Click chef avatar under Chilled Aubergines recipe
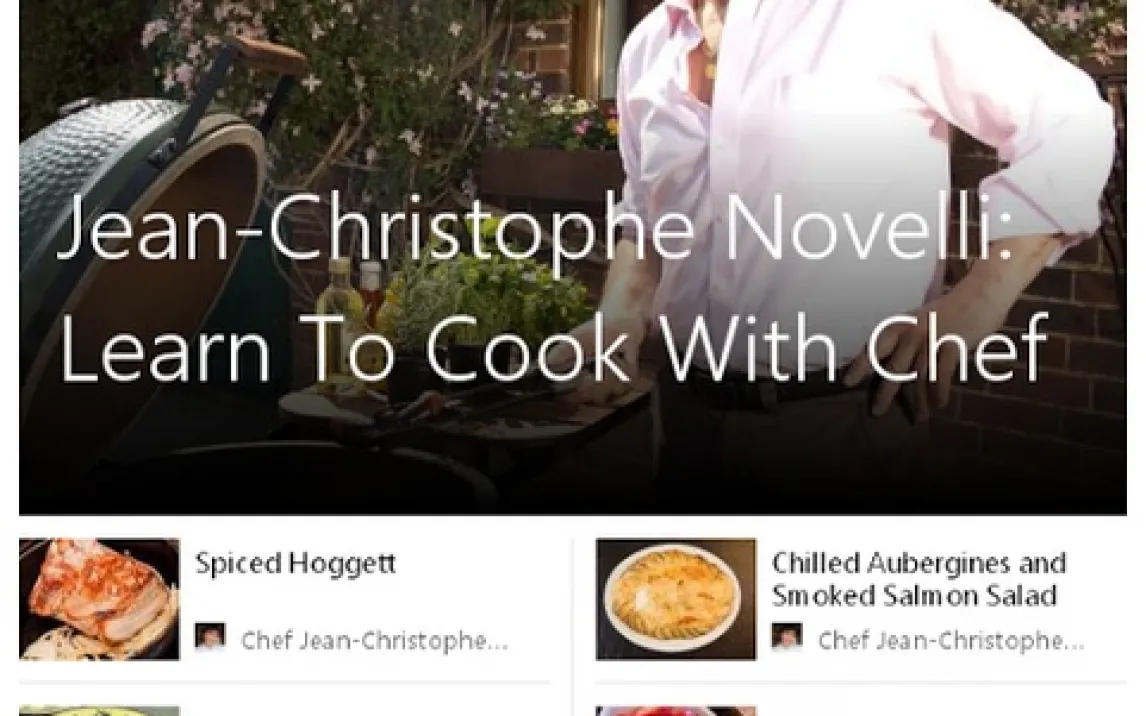The width and height of the screenshot is (1146, 716). pyautogui.click(x=787, y=637)
